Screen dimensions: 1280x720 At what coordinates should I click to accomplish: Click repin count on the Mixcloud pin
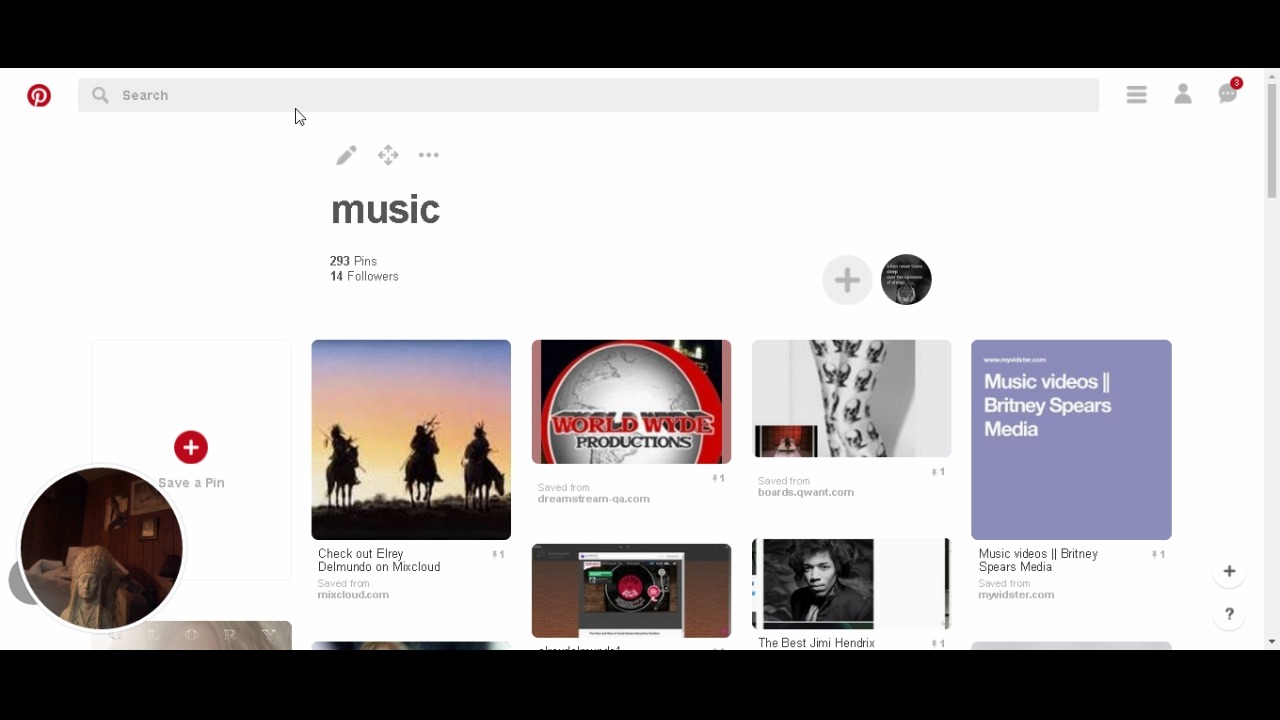(x=498, y=554)
